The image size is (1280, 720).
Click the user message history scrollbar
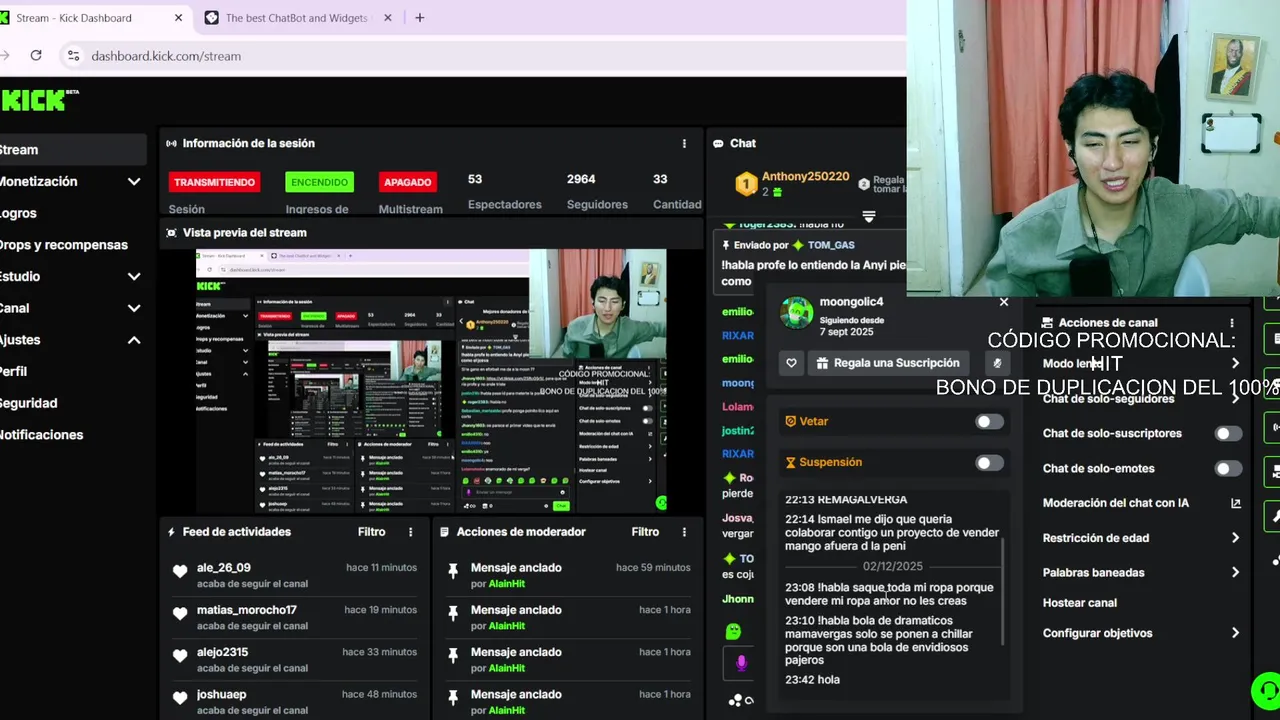pos(1002,590)
